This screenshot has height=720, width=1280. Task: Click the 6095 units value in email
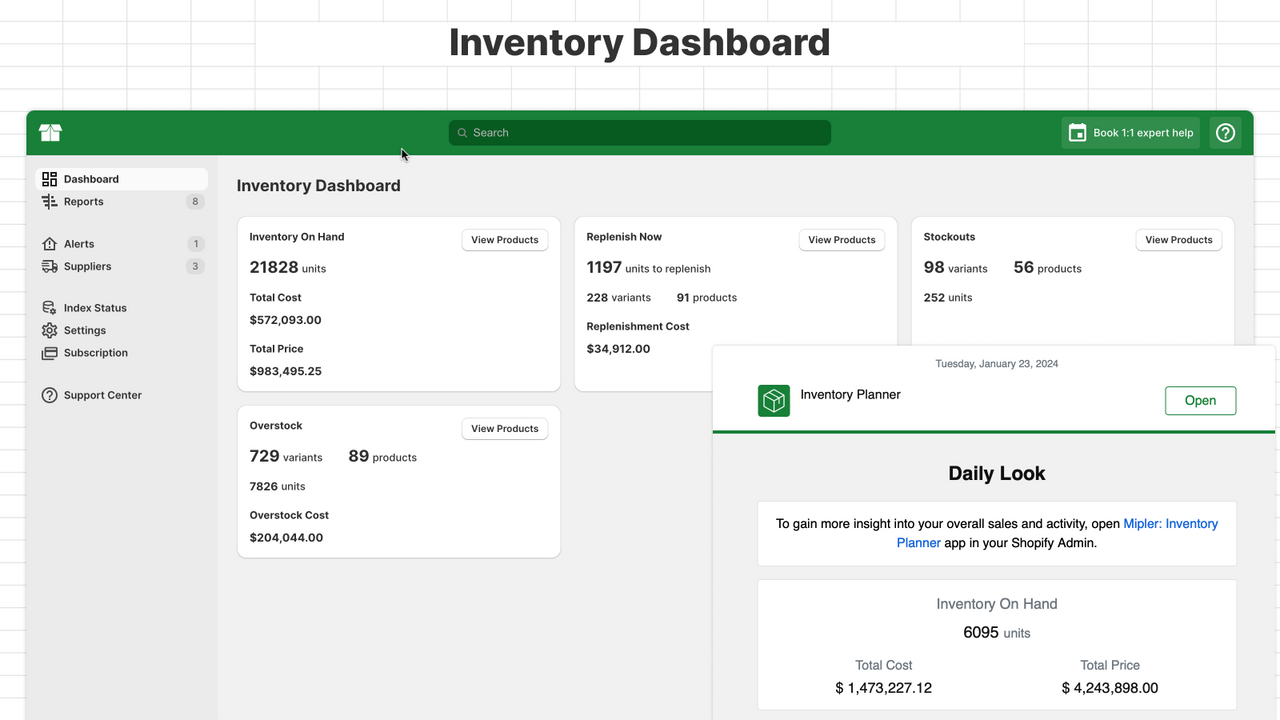[x=997, y=633]
